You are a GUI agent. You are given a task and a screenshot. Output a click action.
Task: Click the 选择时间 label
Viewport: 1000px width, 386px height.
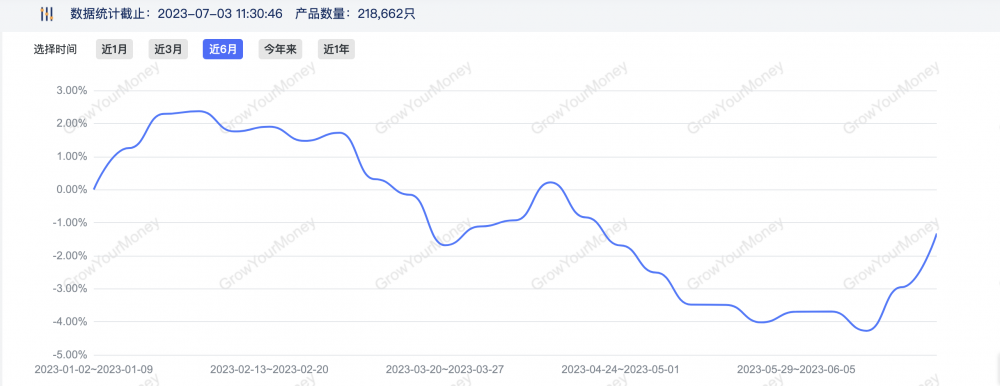coord(55,50)
